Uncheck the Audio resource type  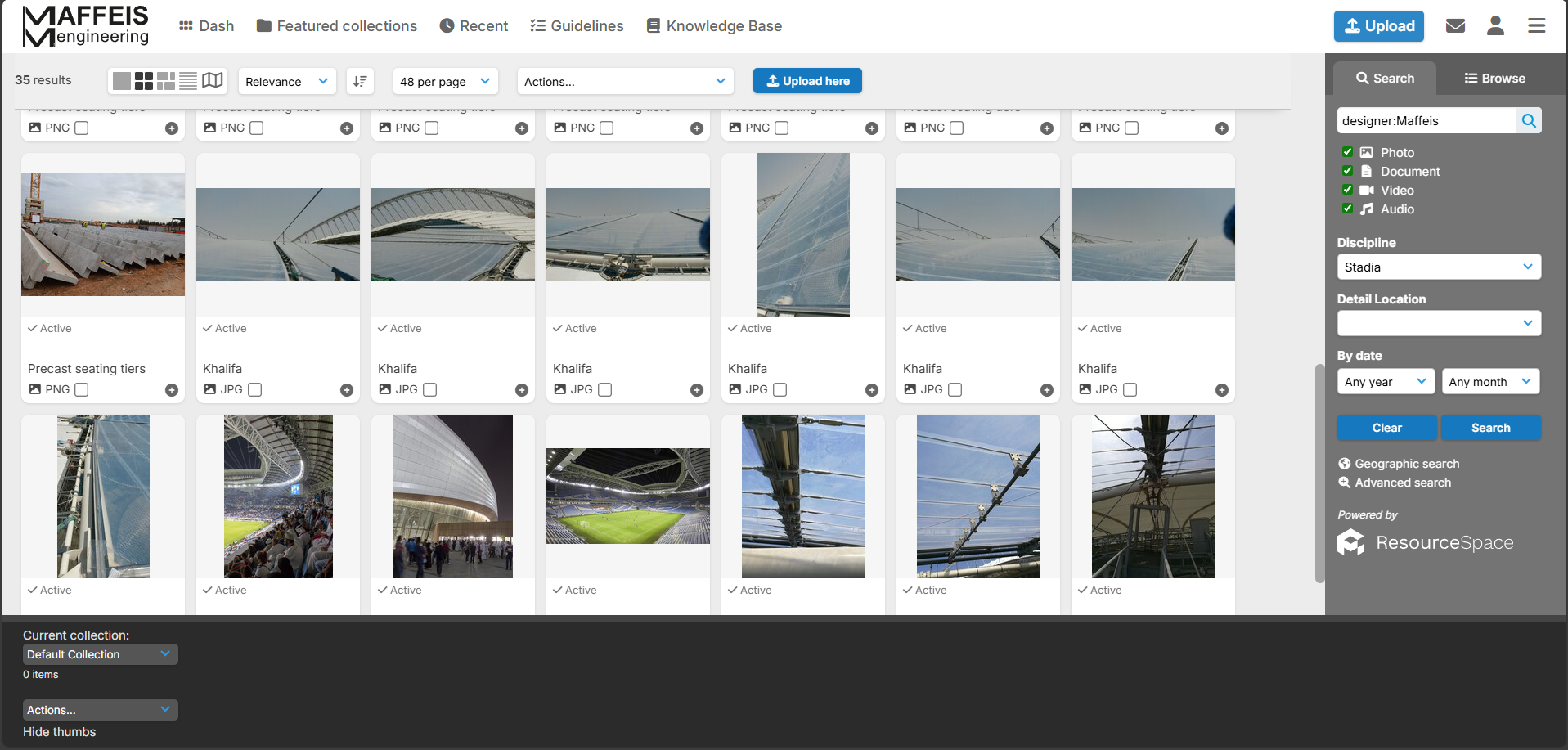point(1347,209)
